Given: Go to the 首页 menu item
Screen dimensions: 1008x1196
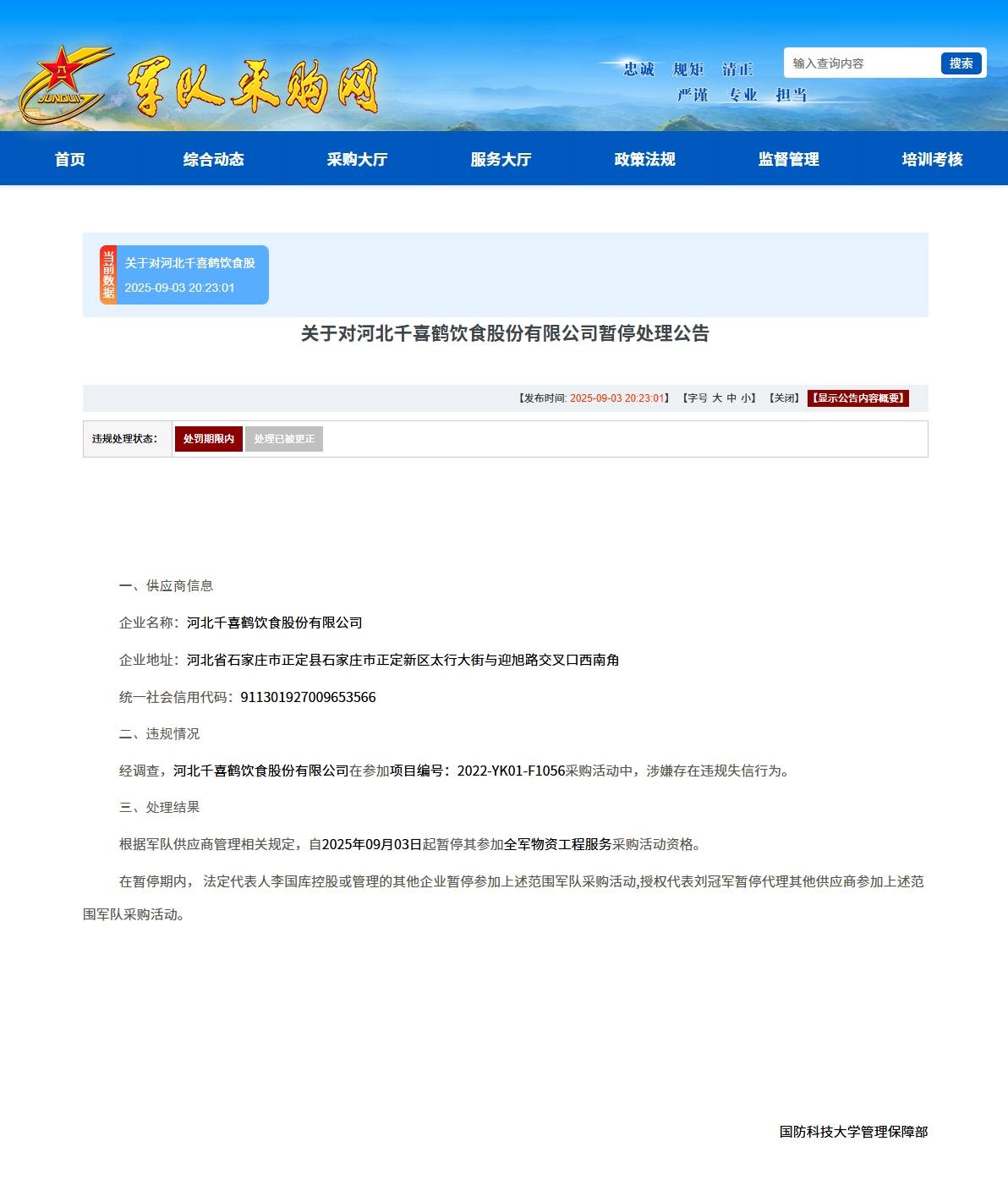Looking at the screenshot, I should click(x=70, y=159).
